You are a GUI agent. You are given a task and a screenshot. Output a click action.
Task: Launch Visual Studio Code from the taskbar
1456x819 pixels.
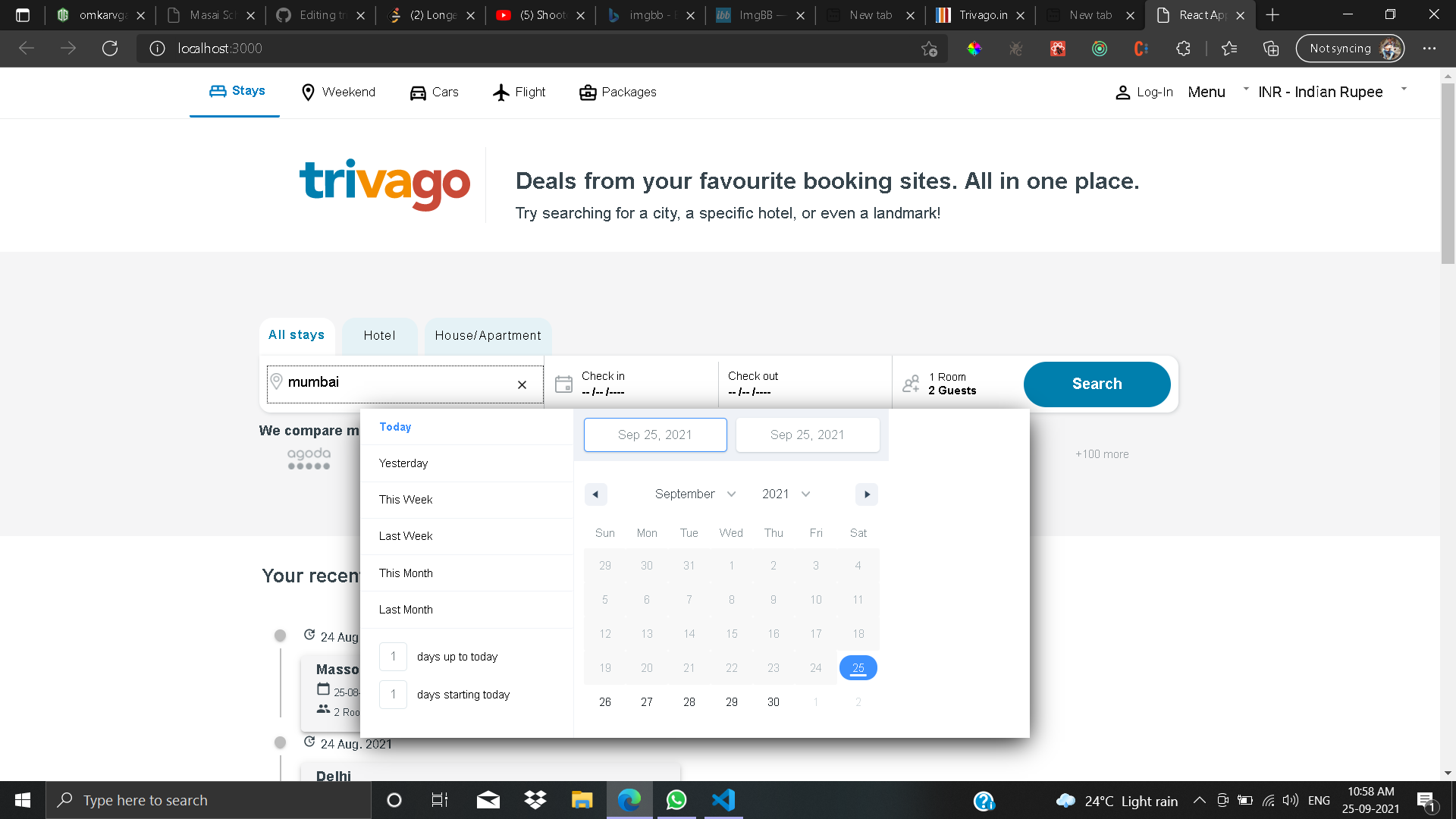(x=723, y=800)
